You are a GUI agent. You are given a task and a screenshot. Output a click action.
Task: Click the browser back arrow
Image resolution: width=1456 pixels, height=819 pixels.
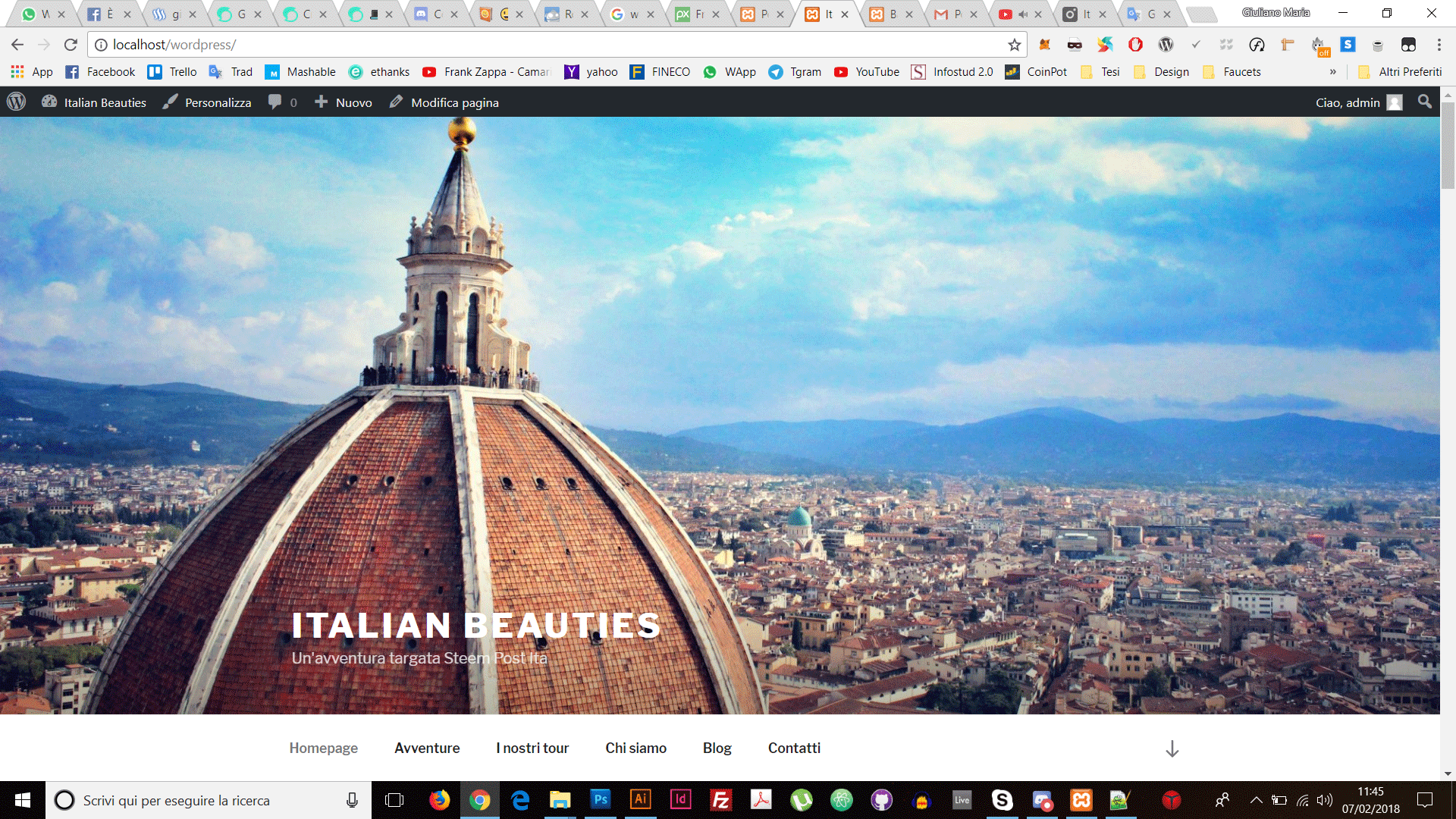coord(17,45)
